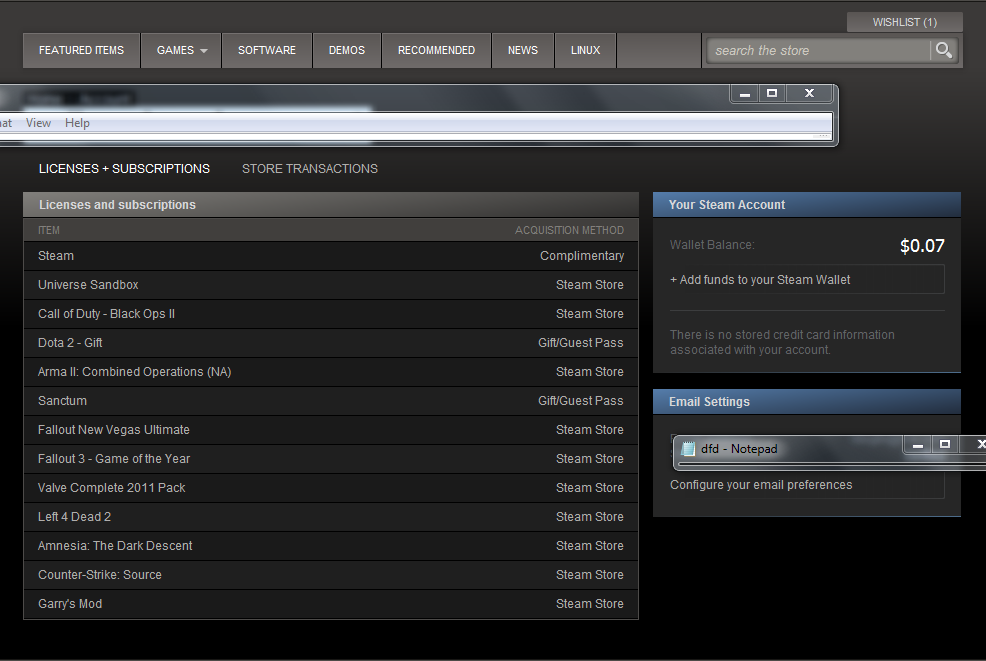Click the $0.07 wallet balance

[x=922, y=245]
